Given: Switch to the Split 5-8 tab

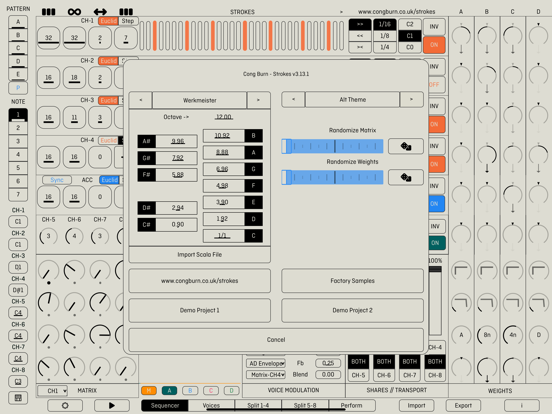Looking at the screenshot, I should (305, 406).
